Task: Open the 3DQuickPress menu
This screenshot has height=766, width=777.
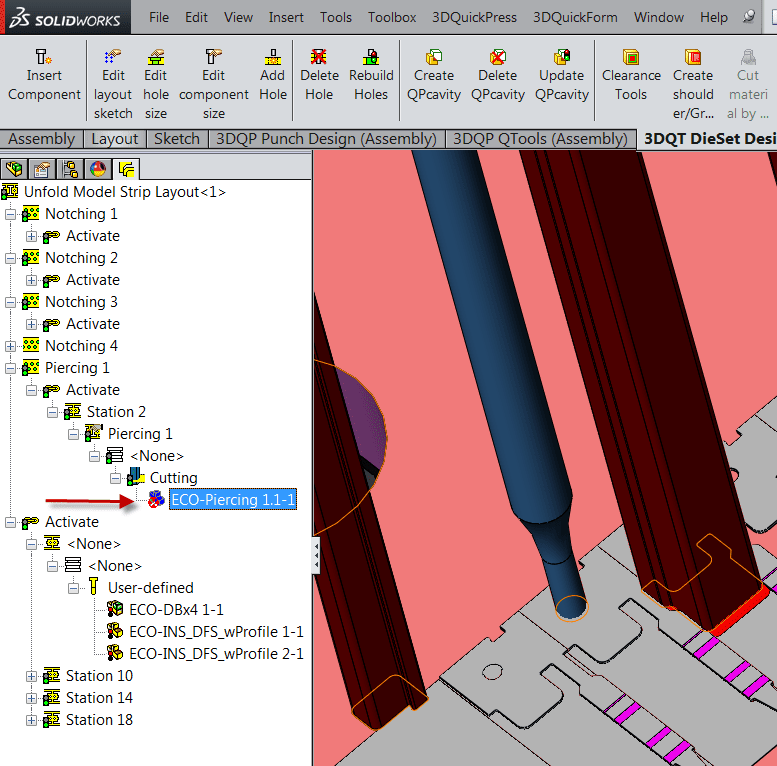Action: point(474,17)
